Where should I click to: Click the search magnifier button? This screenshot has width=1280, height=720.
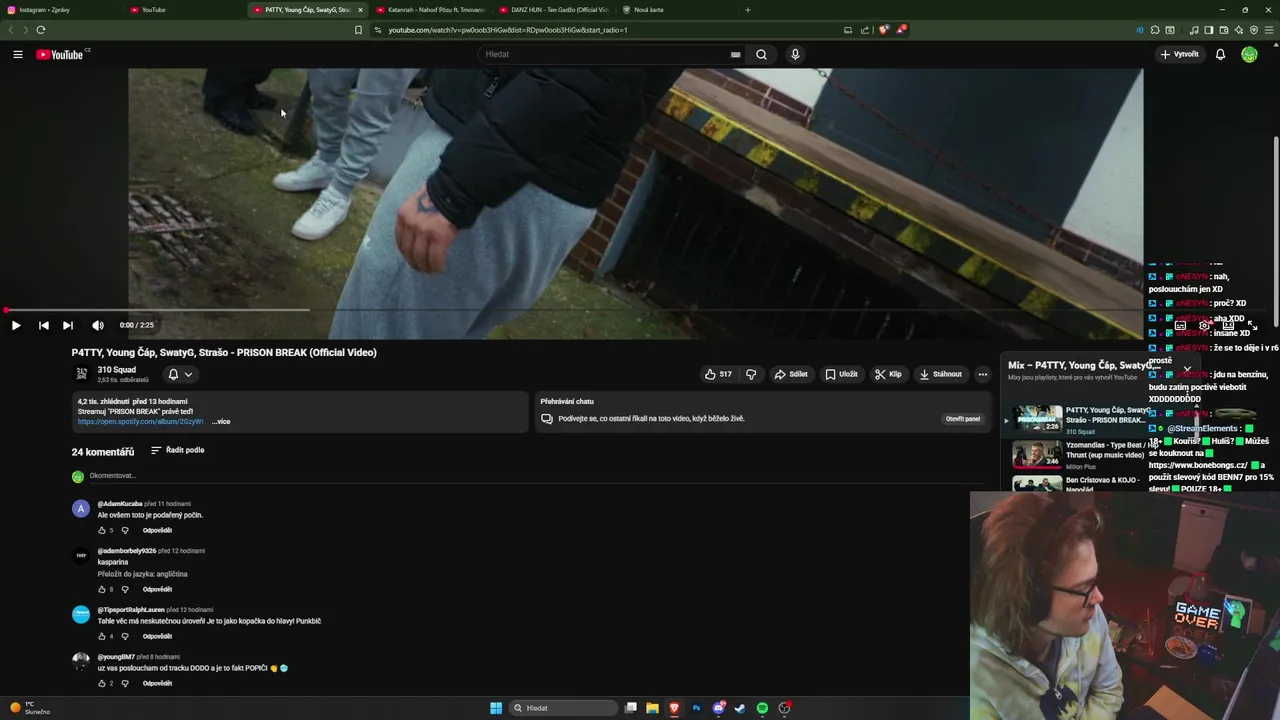[761, 54]
